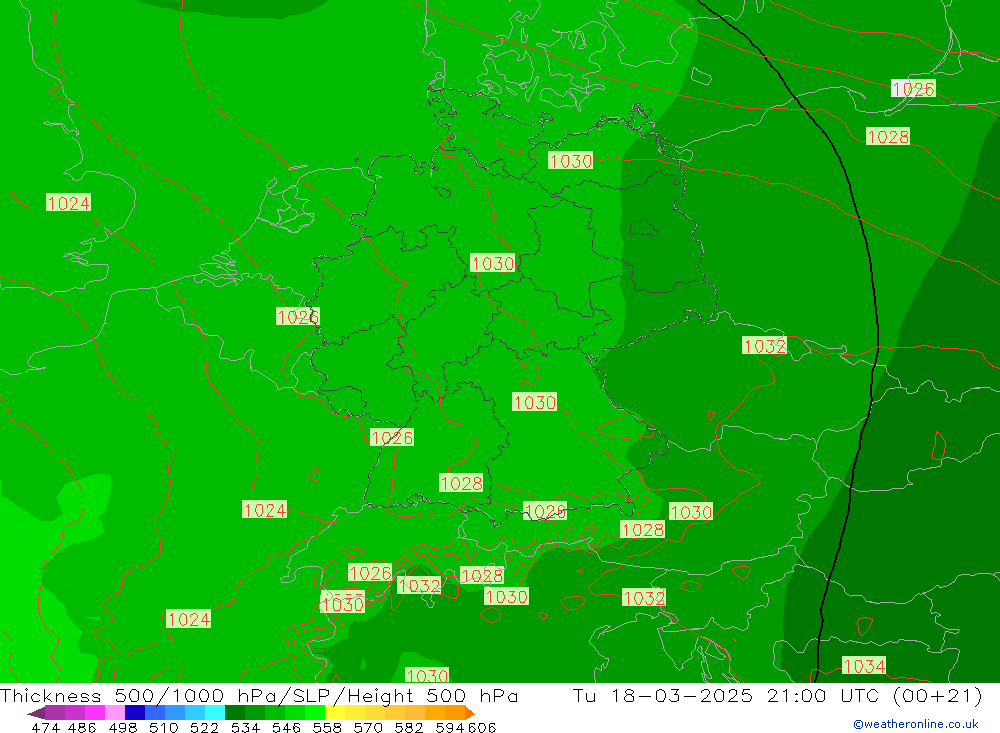Viewport: 1000px width, 733px height.
Task: Click the 510 value under the legend
Action: [163, 727]
